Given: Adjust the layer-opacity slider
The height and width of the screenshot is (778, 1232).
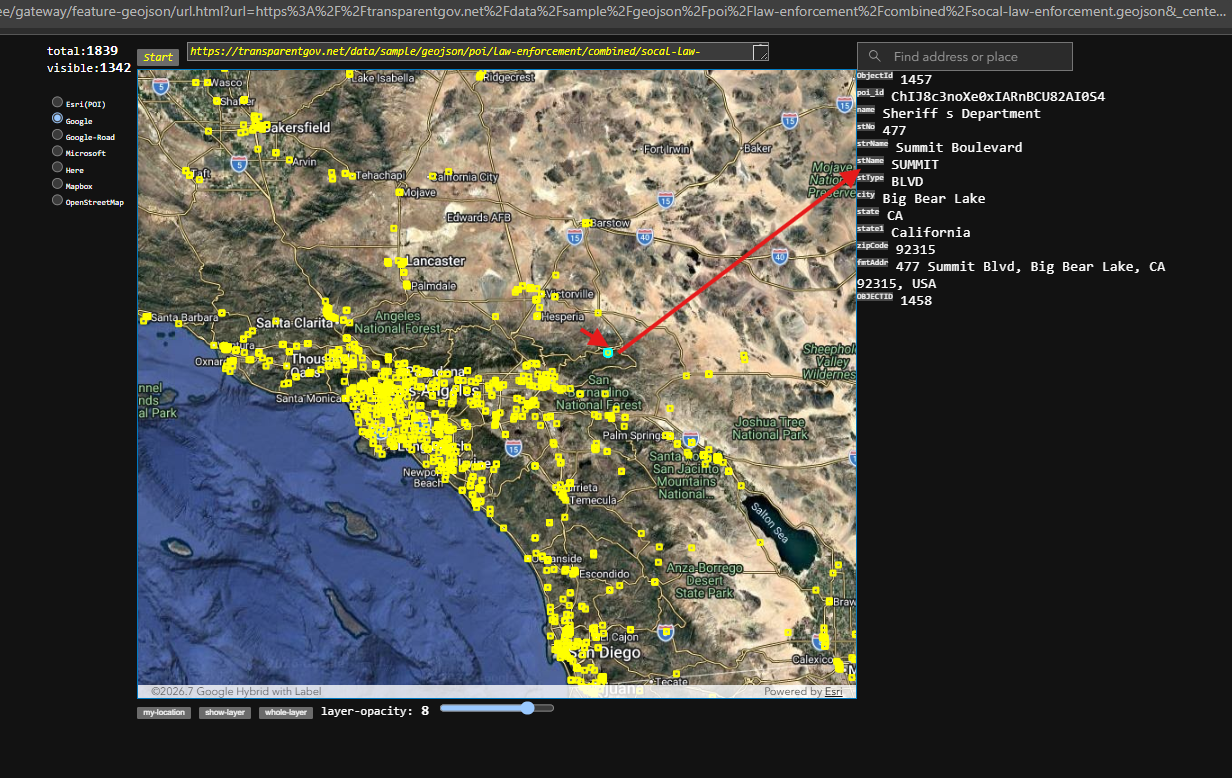Looking at the screenshot, I should coord(497,708).
